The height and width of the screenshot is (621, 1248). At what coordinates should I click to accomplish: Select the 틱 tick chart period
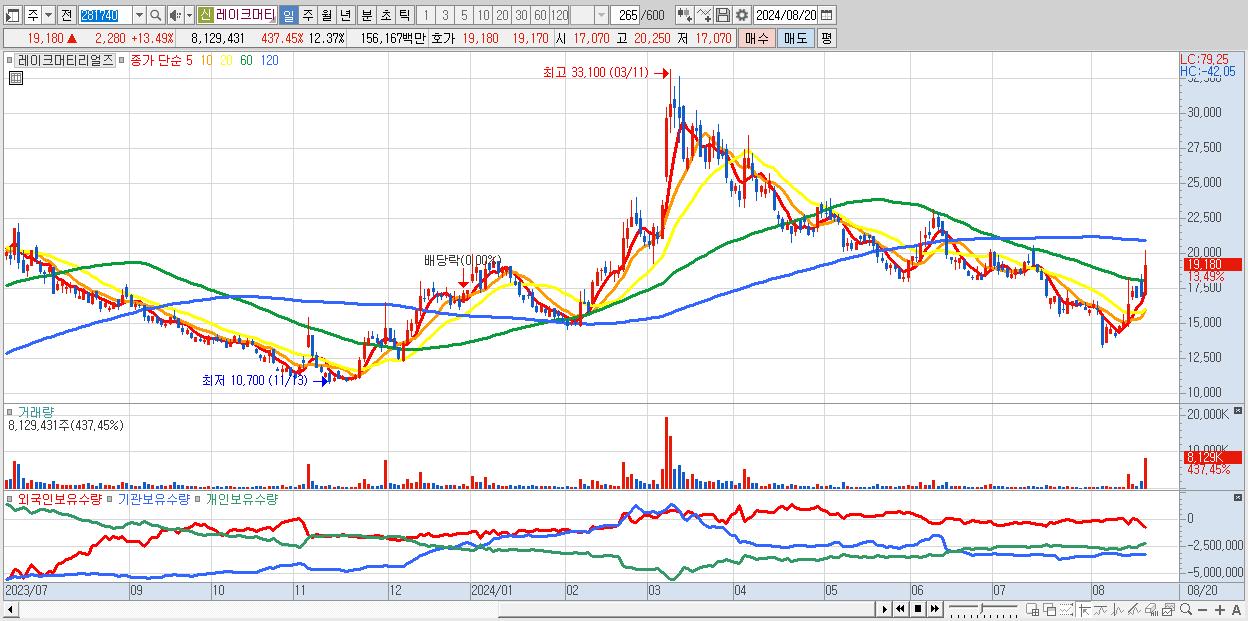point(404,15)
